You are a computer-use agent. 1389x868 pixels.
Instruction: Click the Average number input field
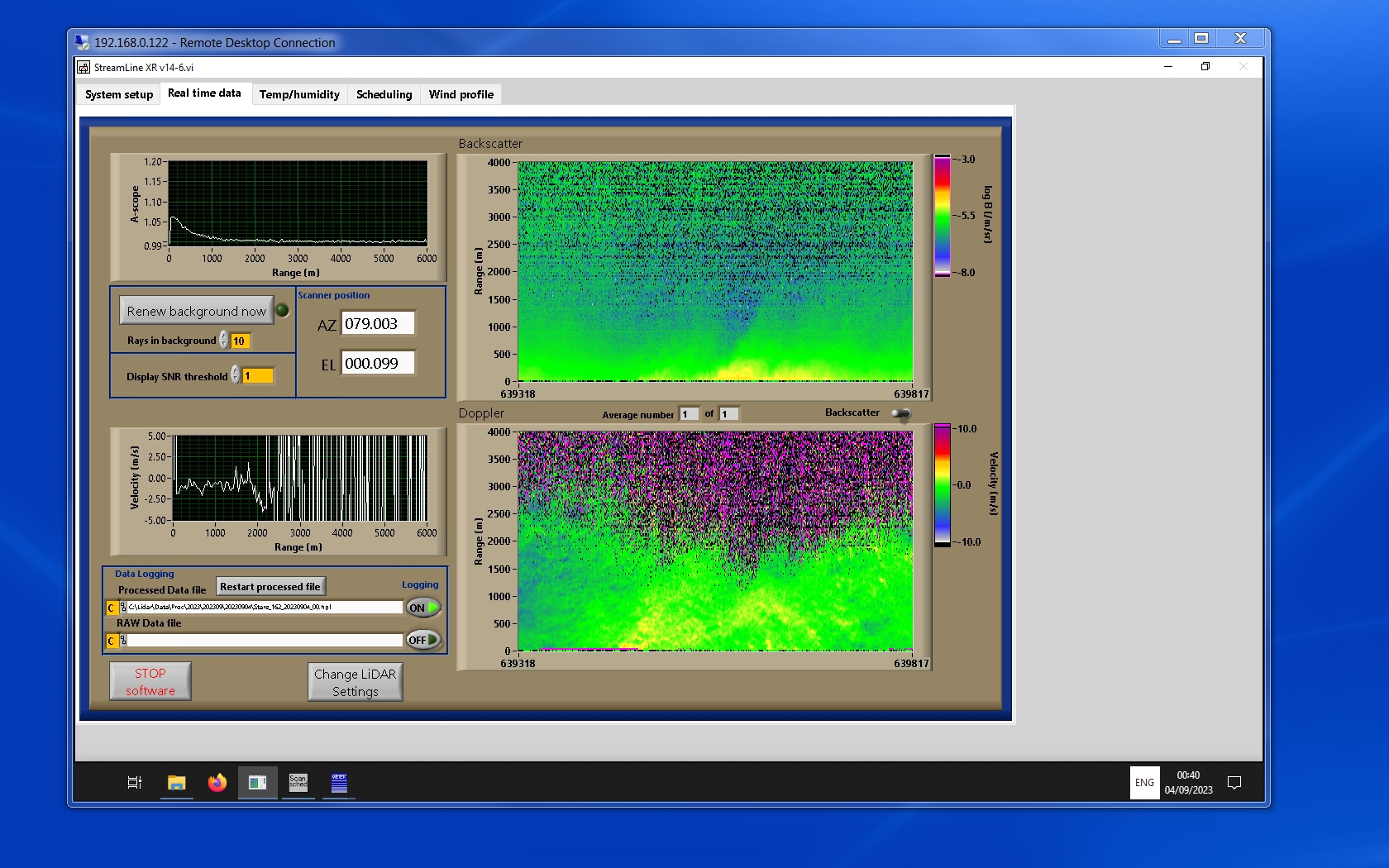pos(689,414)
